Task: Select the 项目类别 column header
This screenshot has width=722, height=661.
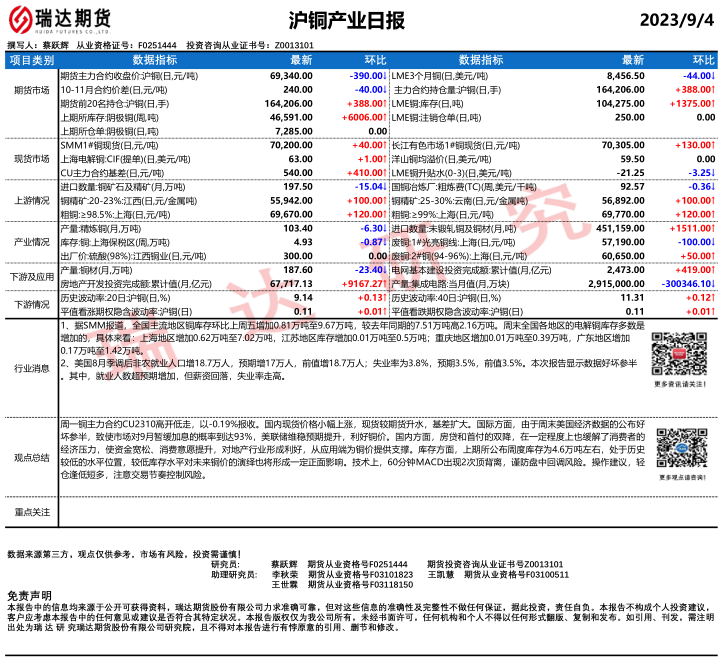Action: pyautogui.click(x=31, y=61)
